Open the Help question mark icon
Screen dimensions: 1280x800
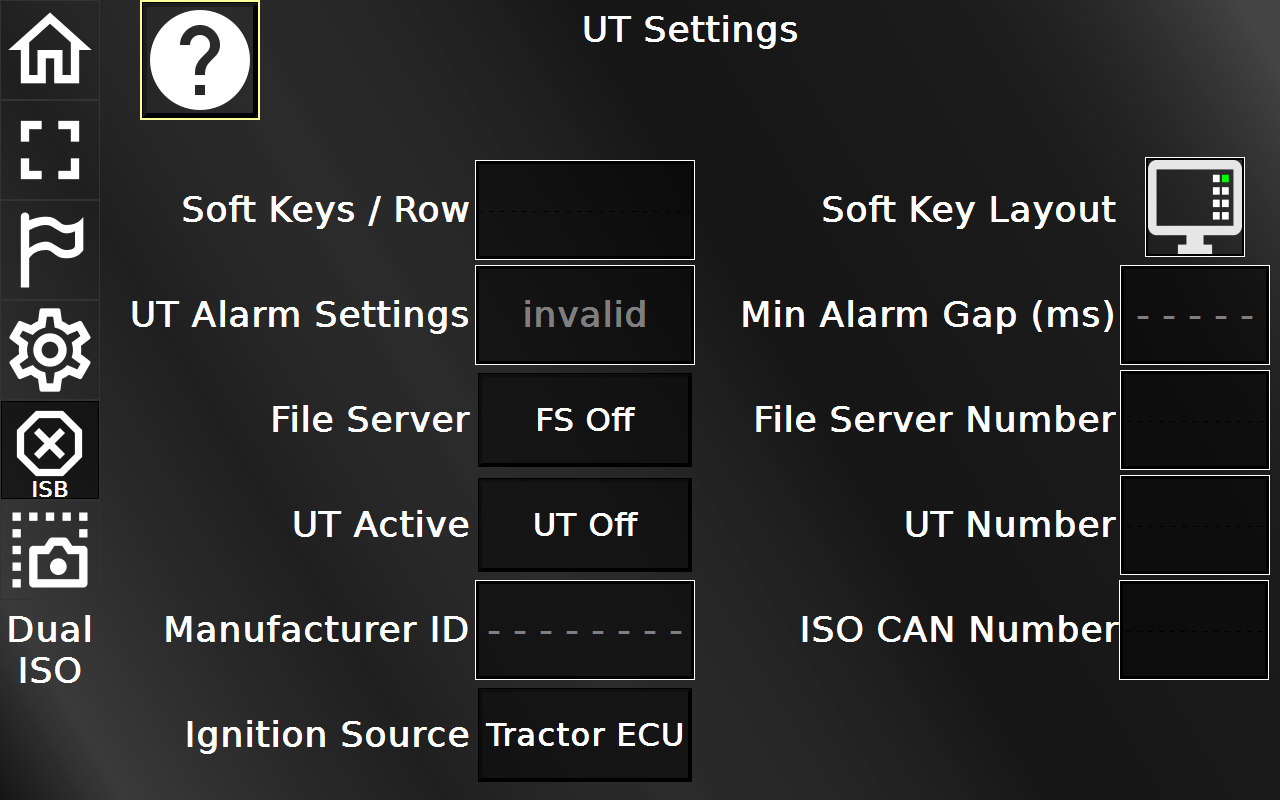coord(198,59)
